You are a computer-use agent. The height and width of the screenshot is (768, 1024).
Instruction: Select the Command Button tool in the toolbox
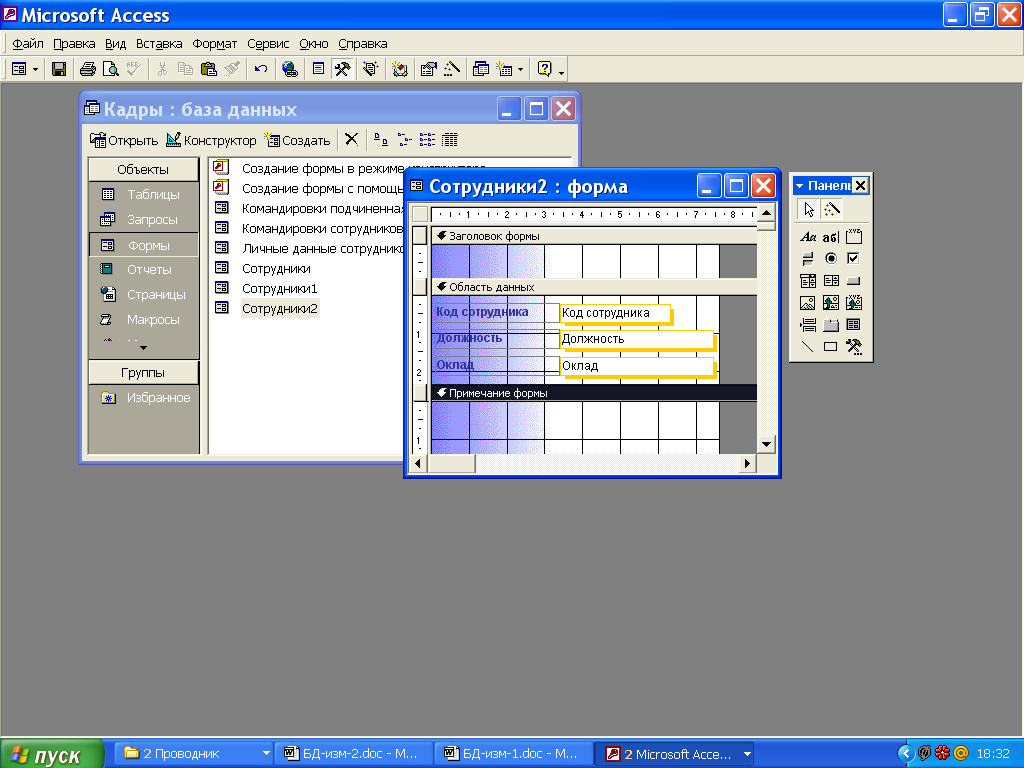tap(854, 281)
